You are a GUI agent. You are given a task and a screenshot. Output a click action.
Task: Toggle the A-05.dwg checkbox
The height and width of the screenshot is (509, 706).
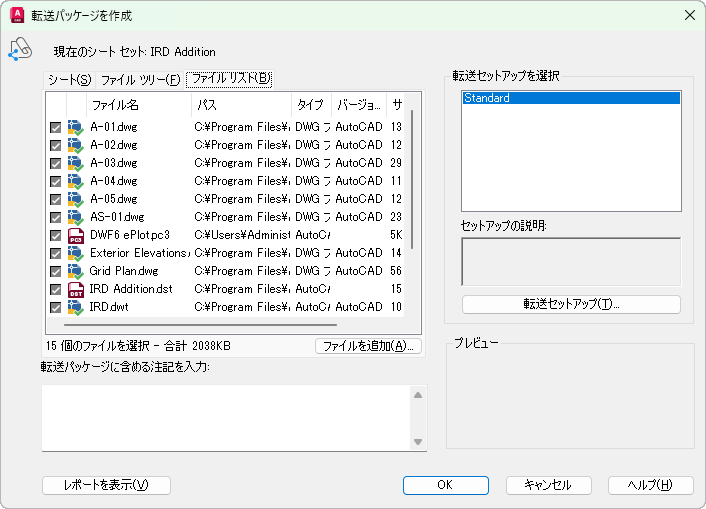56,199
